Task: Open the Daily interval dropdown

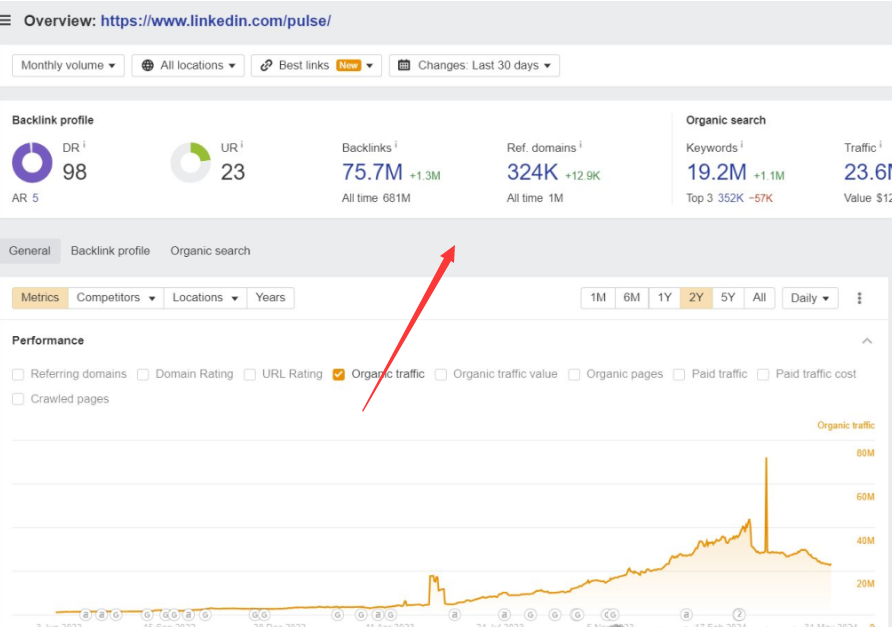Action: coord(810,298)
